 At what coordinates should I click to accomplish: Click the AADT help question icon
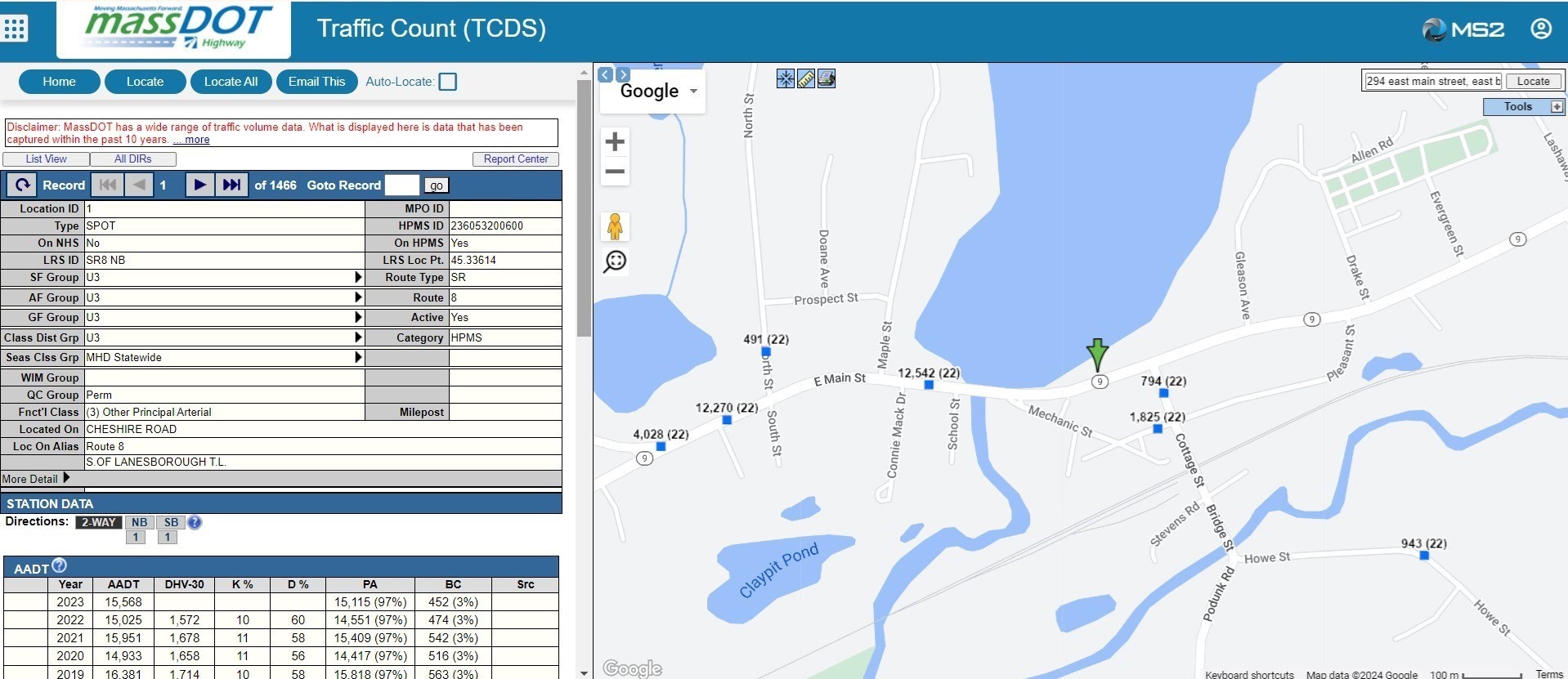click(60, 565)
